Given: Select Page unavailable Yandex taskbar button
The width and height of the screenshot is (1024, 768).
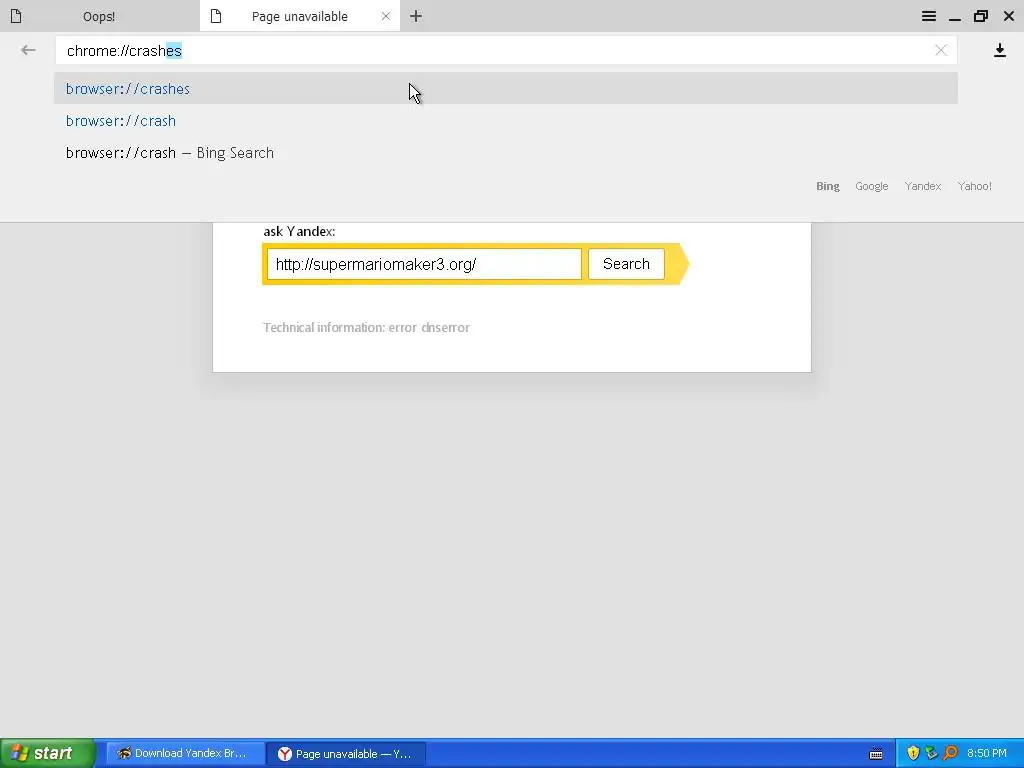Looking at the screenshot, I should click(x=346, y=753).
